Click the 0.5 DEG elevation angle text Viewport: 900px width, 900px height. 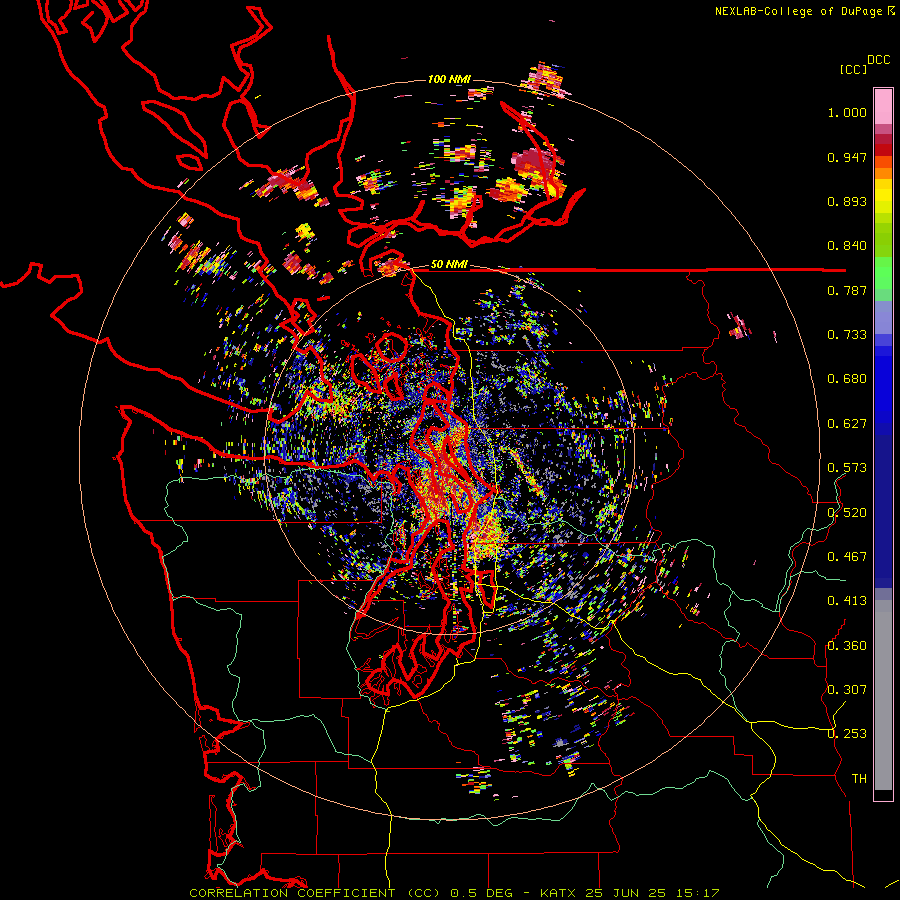pyautogui.click(x=483, y=893)
